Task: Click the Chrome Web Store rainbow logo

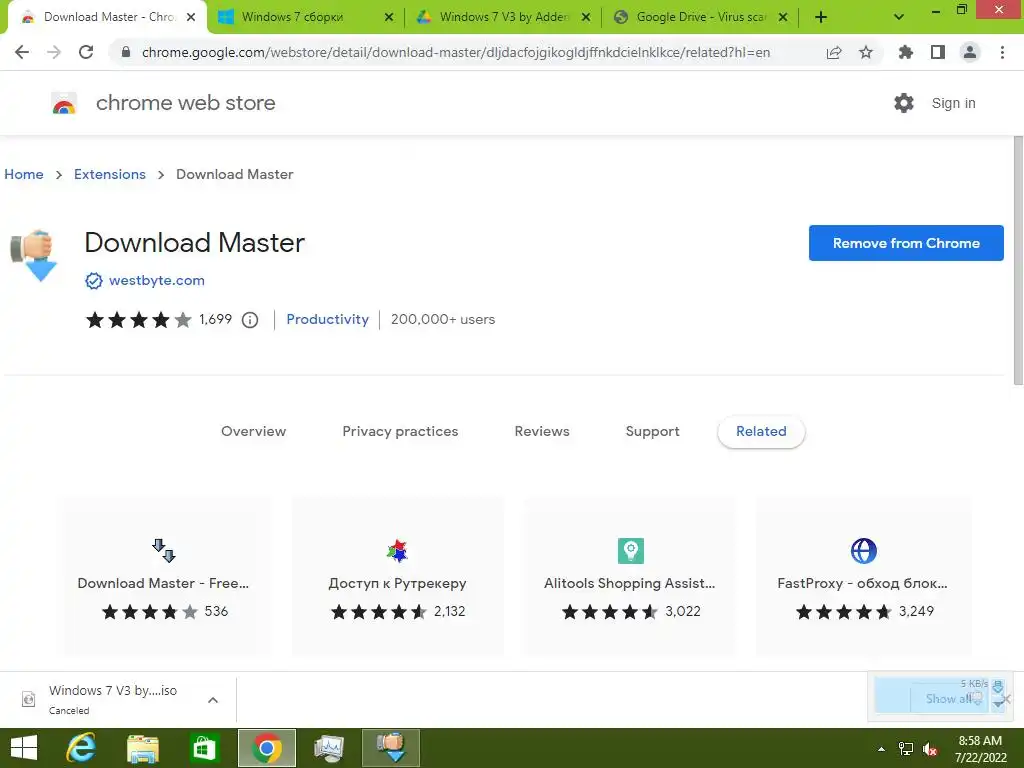Action: [x=64, y=103]
